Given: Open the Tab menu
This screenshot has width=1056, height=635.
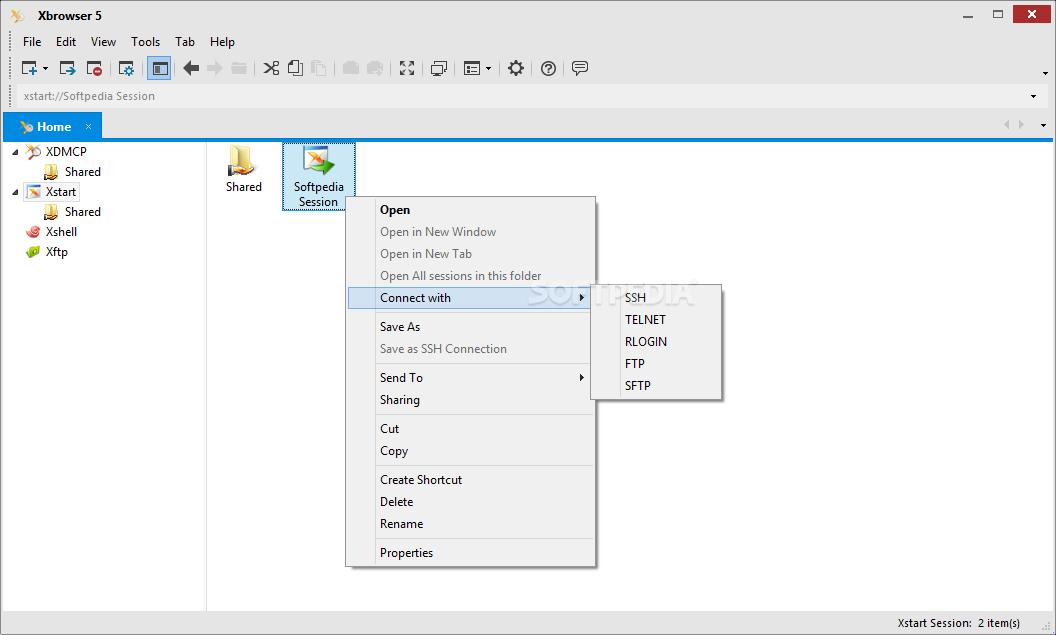Looking at the screenshot, I should point(185,42).
